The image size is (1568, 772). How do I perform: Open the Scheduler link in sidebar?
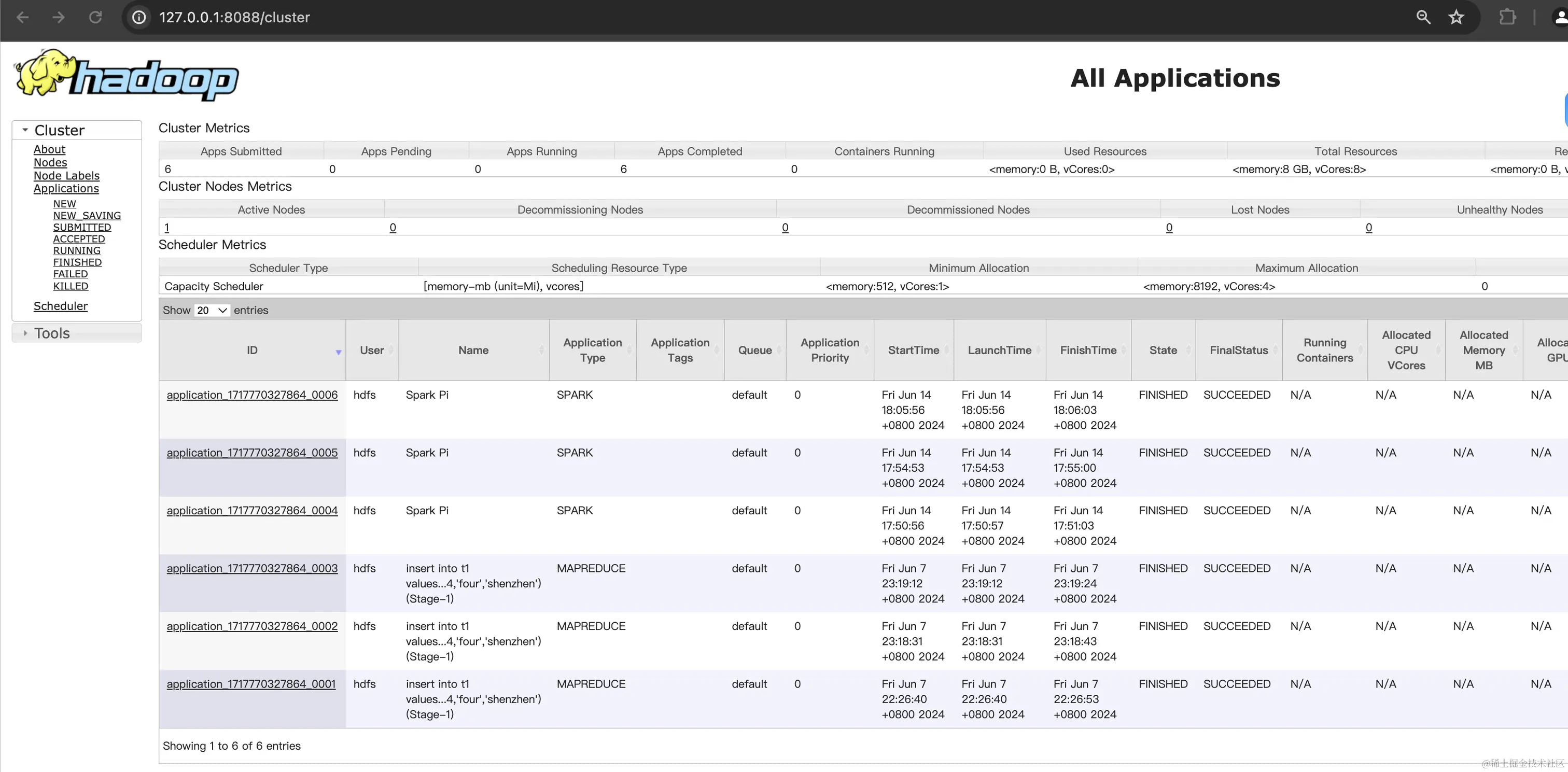[60, 306]
